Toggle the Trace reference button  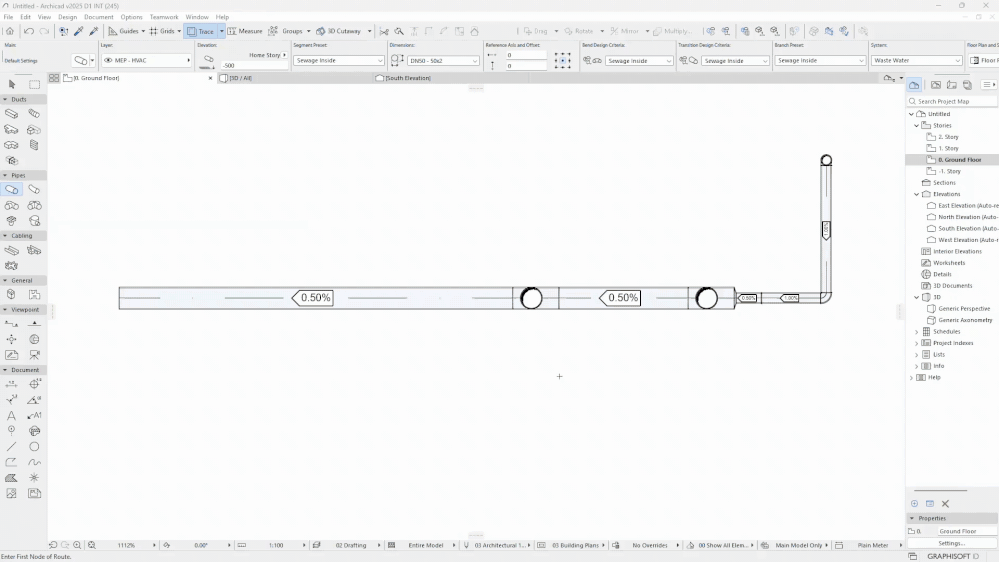[201, 31]
